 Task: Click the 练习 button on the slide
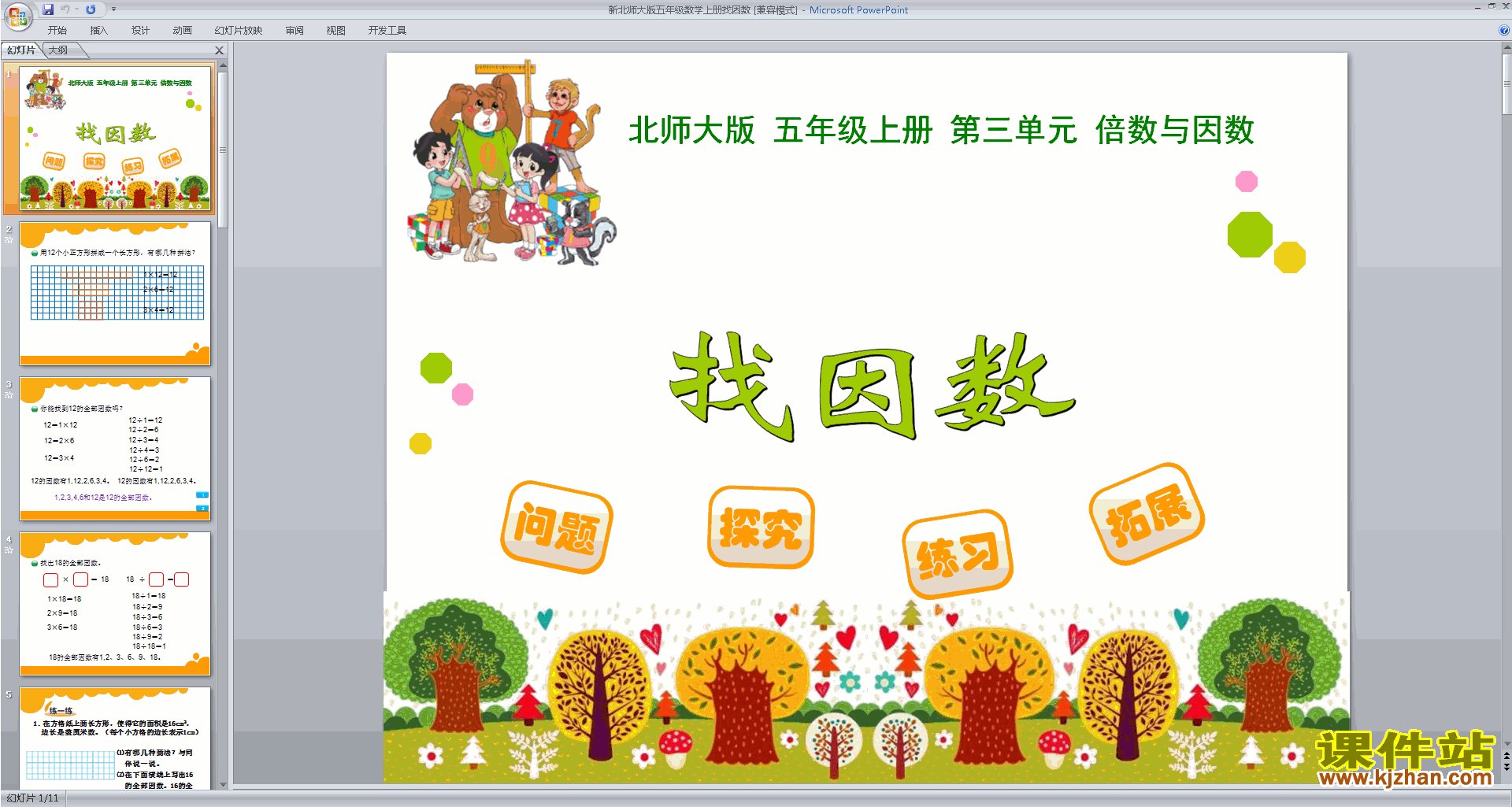pyautogui.click(x=958, y=554)
